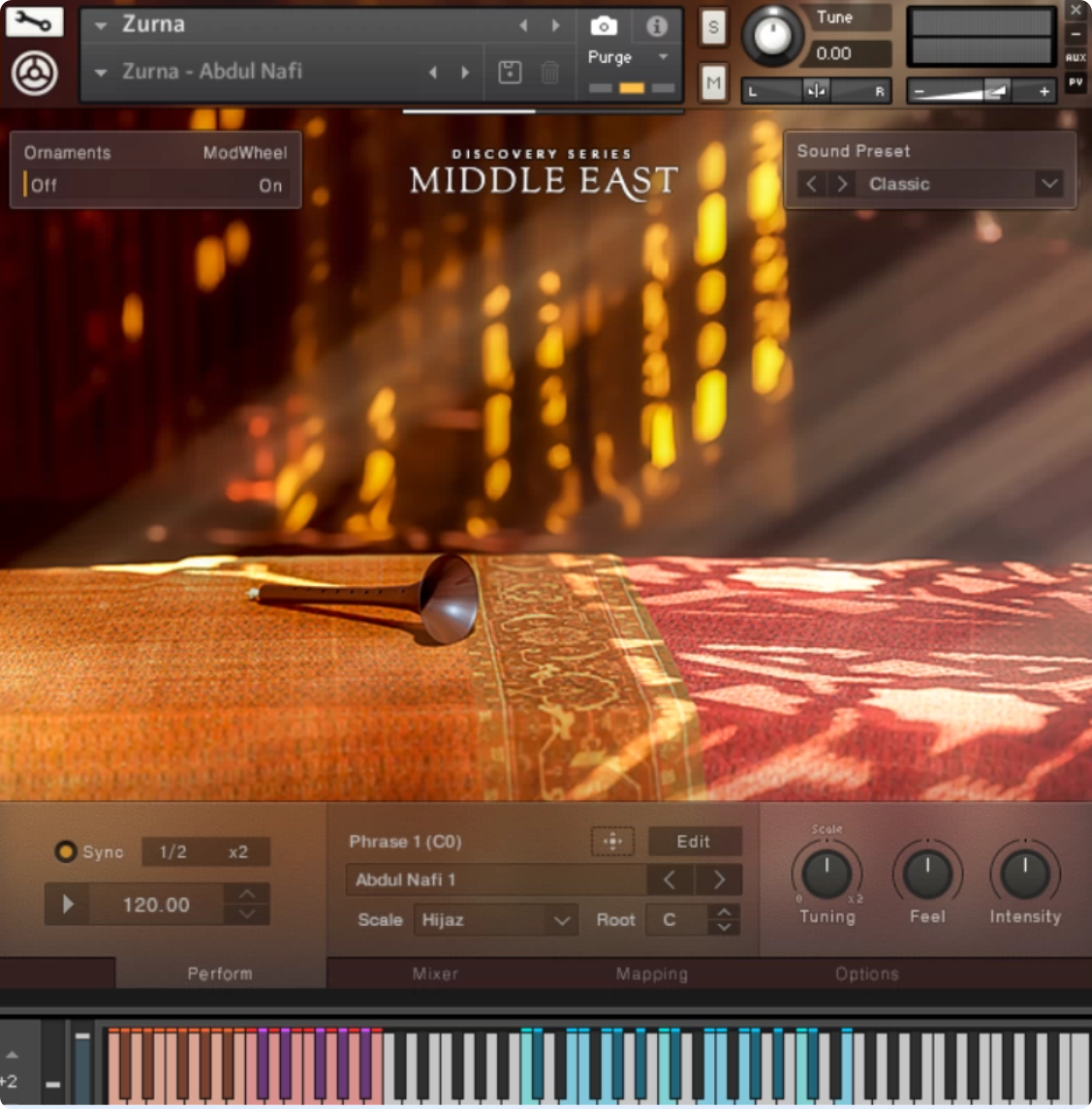The image size is (1092, 1109).
Task: Open the wrench instrument edit mode
Action: [34, 21]
